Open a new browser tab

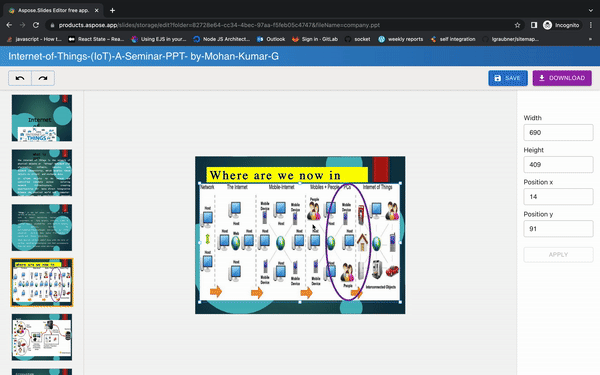pyautogui.click(x=112, y=10)
